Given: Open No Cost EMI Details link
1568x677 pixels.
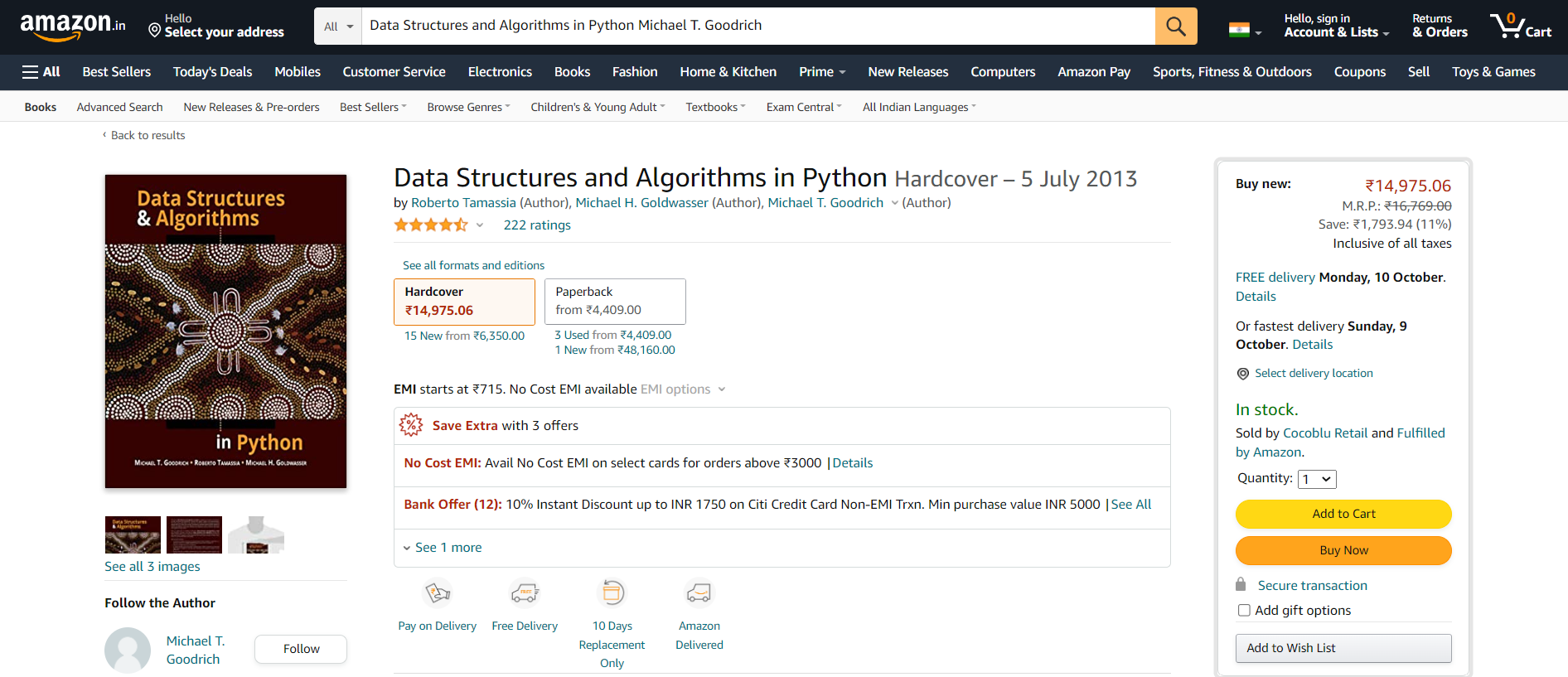Looking at the screenshot, I should (x=853, y=463).
